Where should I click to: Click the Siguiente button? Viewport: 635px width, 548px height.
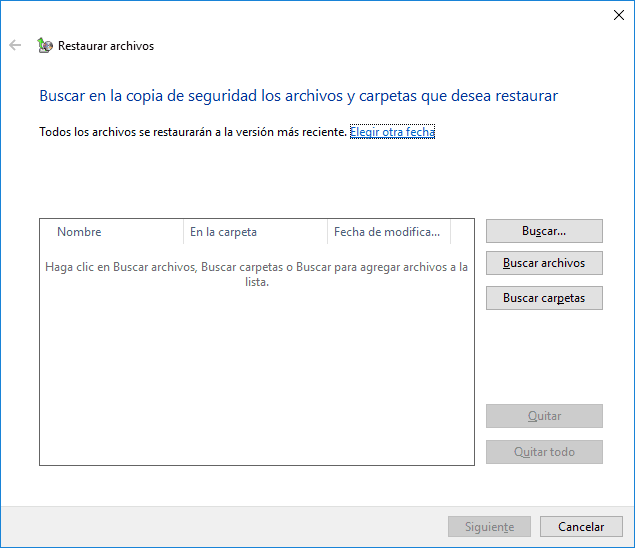click(x=489, y=527)
